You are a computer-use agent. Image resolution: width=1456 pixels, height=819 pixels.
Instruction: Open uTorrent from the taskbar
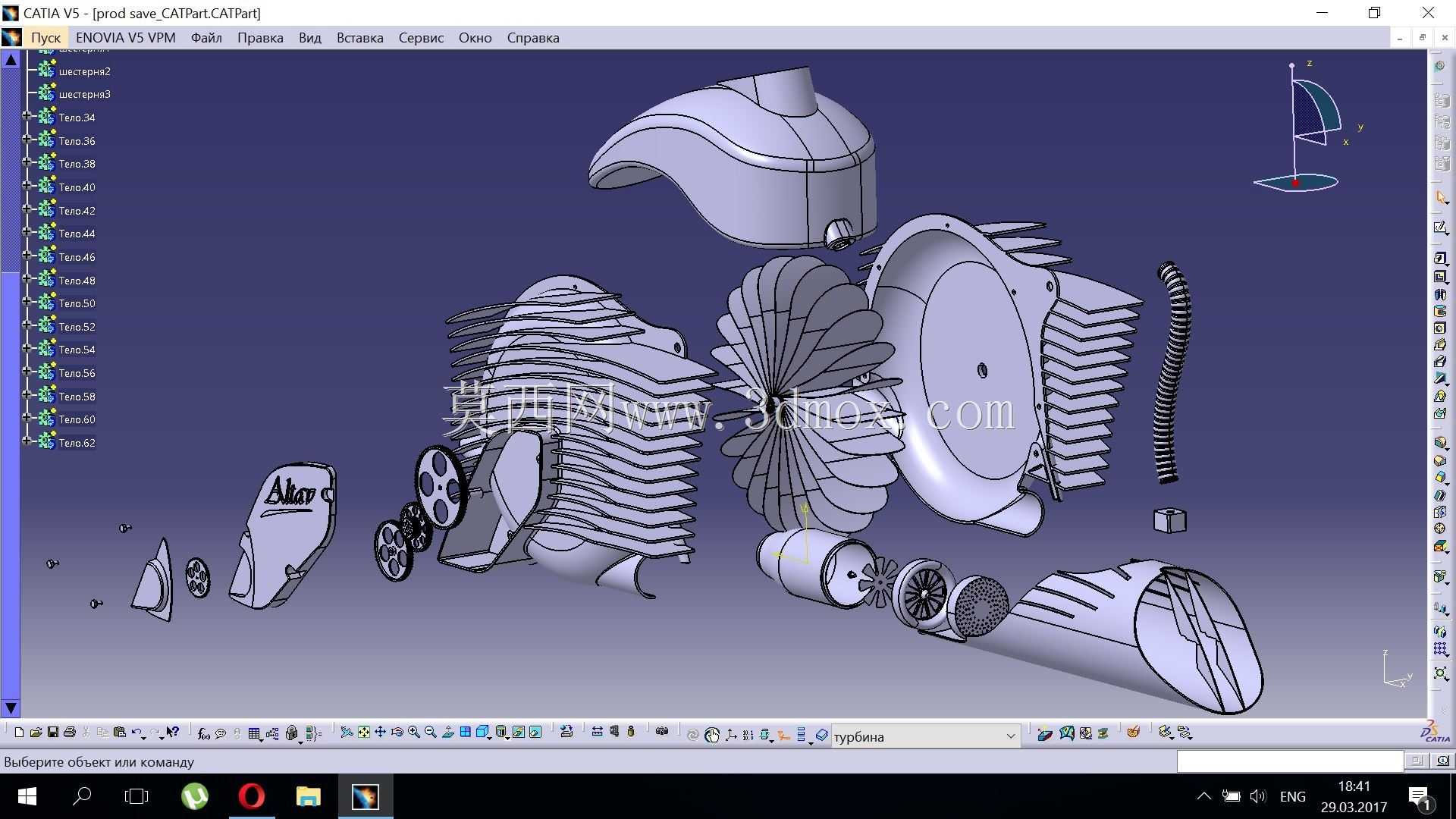coord(195,796)
